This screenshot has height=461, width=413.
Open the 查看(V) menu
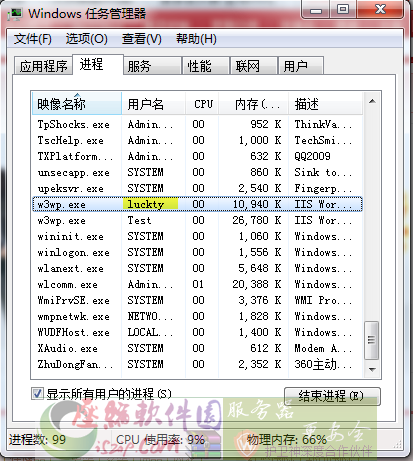click(x=141, y=39)
